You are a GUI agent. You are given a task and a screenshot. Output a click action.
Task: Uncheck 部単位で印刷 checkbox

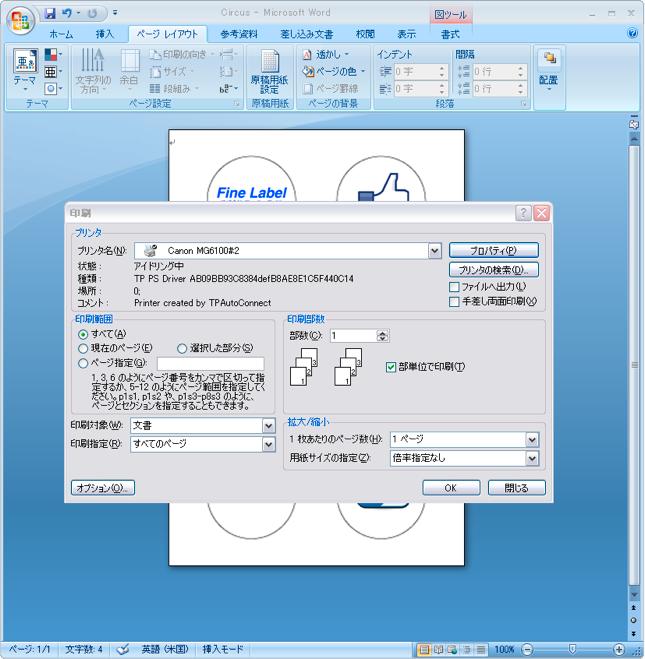pos(391,367)
